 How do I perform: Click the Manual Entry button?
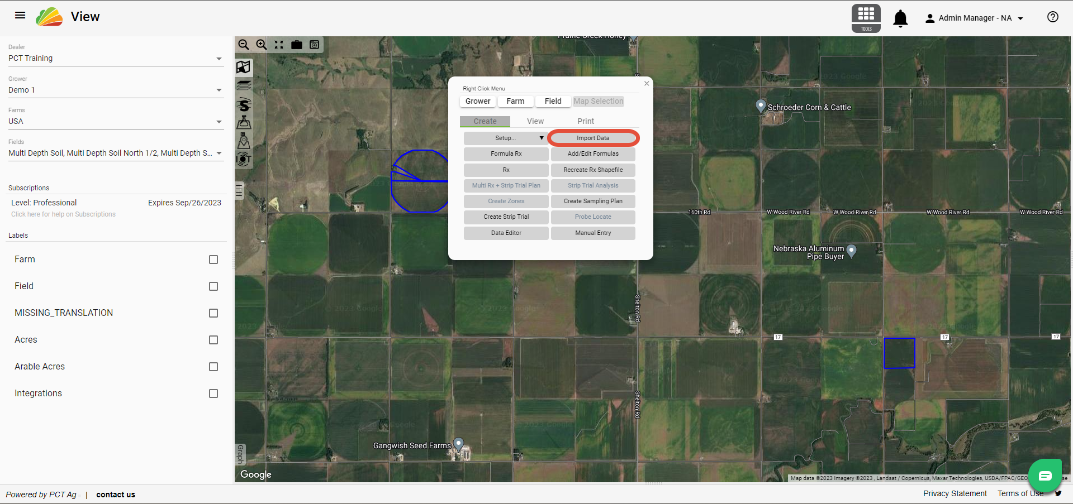click(x=593, y=233)
